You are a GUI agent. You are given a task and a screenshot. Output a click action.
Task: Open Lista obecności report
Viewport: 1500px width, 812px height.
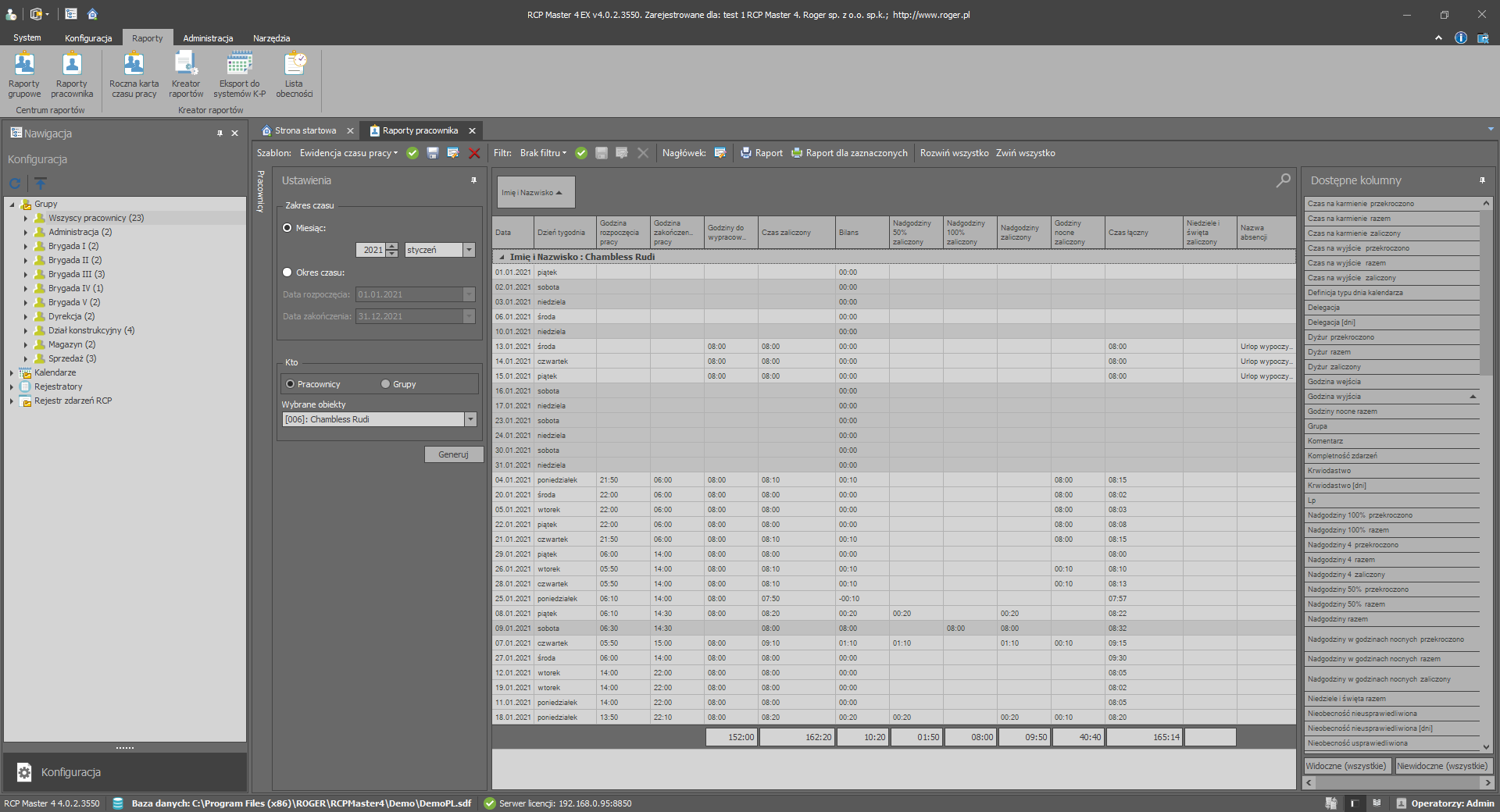tap(294, 75)
